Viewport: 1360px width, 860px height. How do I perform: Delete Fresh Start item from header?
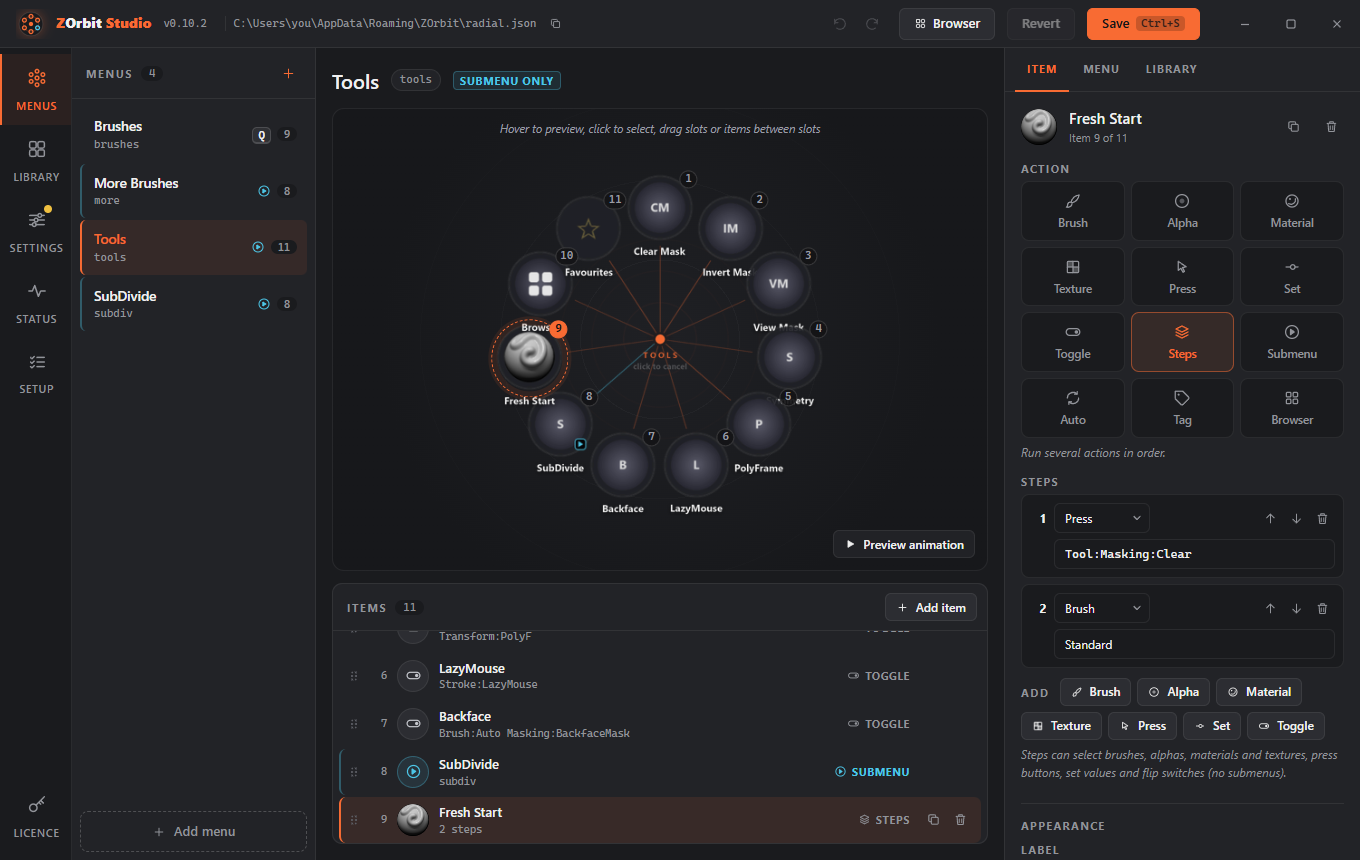(1331, 126)
